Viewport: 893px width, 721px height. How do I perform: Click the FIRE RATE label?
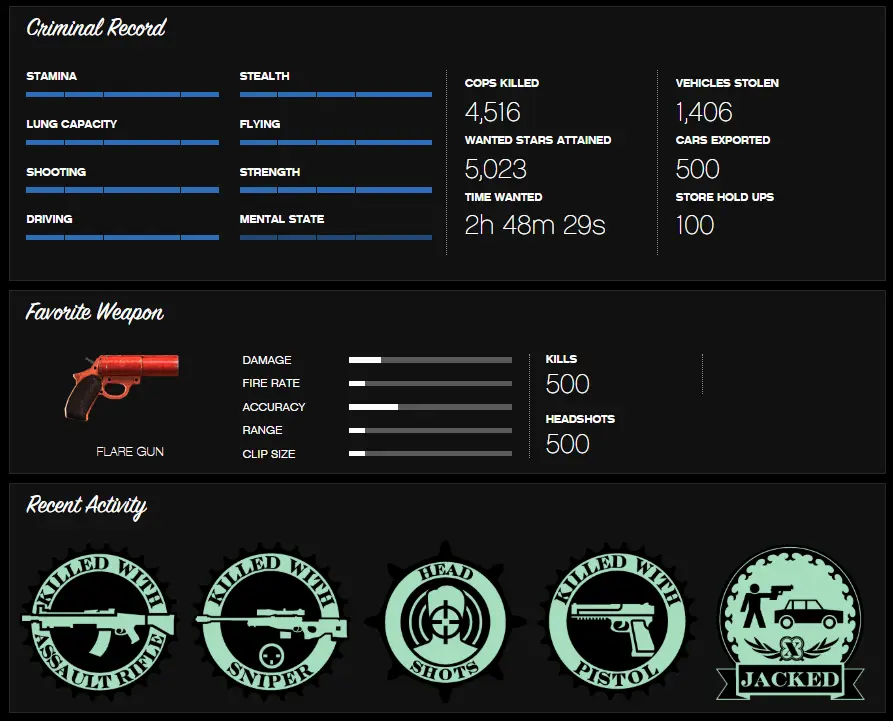click(x=271, y=383)
